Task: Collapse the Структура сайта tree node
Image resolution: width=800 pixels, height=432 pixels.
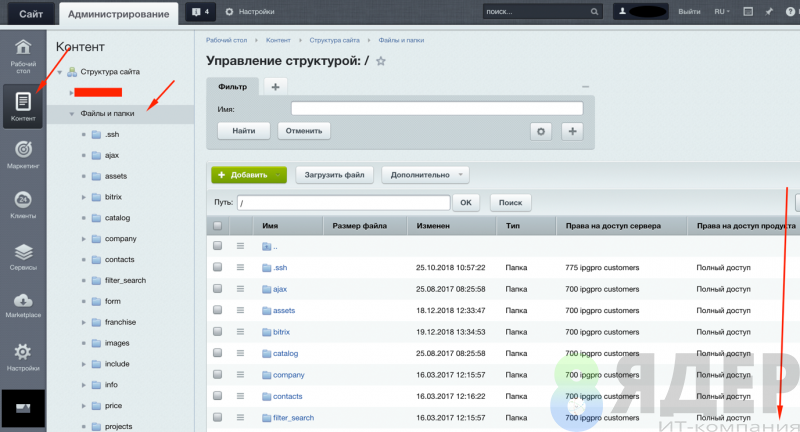Action: coord(60,72)
